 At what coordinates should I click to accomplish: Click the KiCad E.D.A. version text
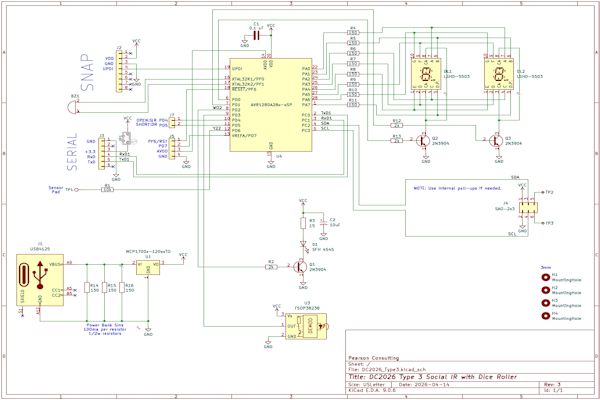372,390
